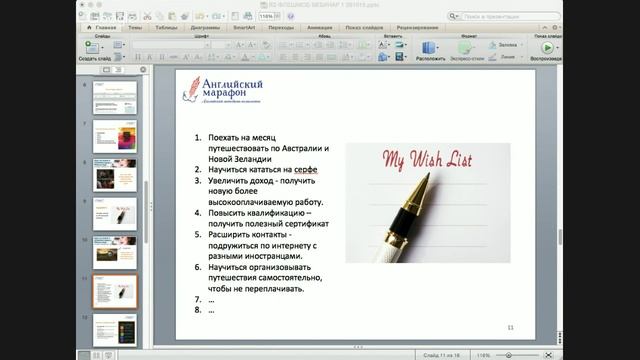Select slide 12 thumbnail
The height and width of the screenshot is (360, 640).
click(x=115, y=330)
